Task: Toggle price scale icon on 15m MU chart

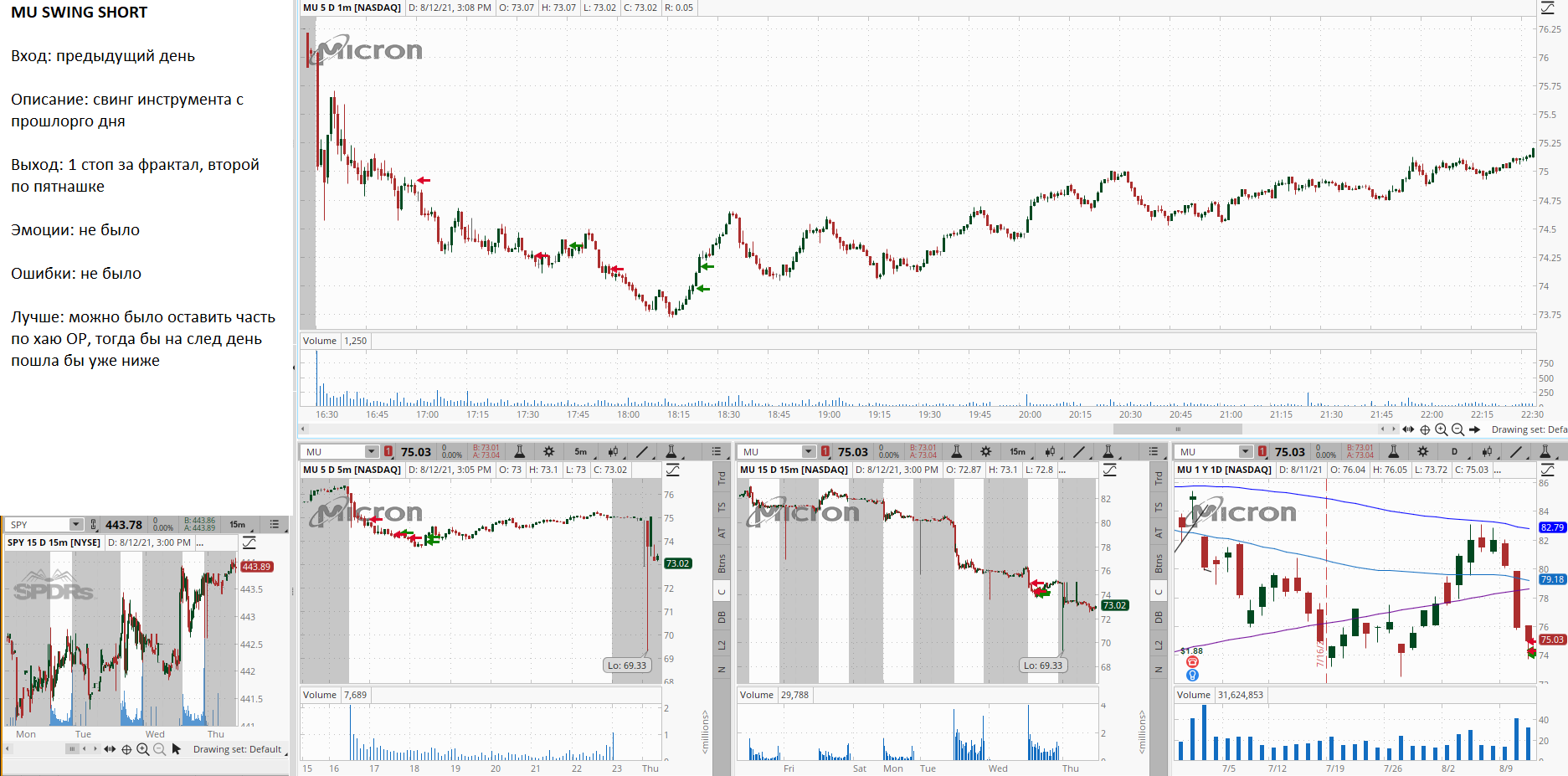Action: [x=1109, y=470]
